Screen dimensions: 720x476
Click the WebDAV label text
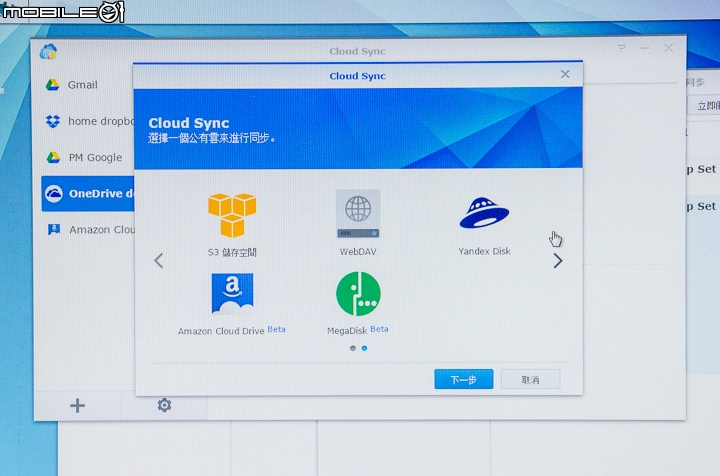click(358, 252)
